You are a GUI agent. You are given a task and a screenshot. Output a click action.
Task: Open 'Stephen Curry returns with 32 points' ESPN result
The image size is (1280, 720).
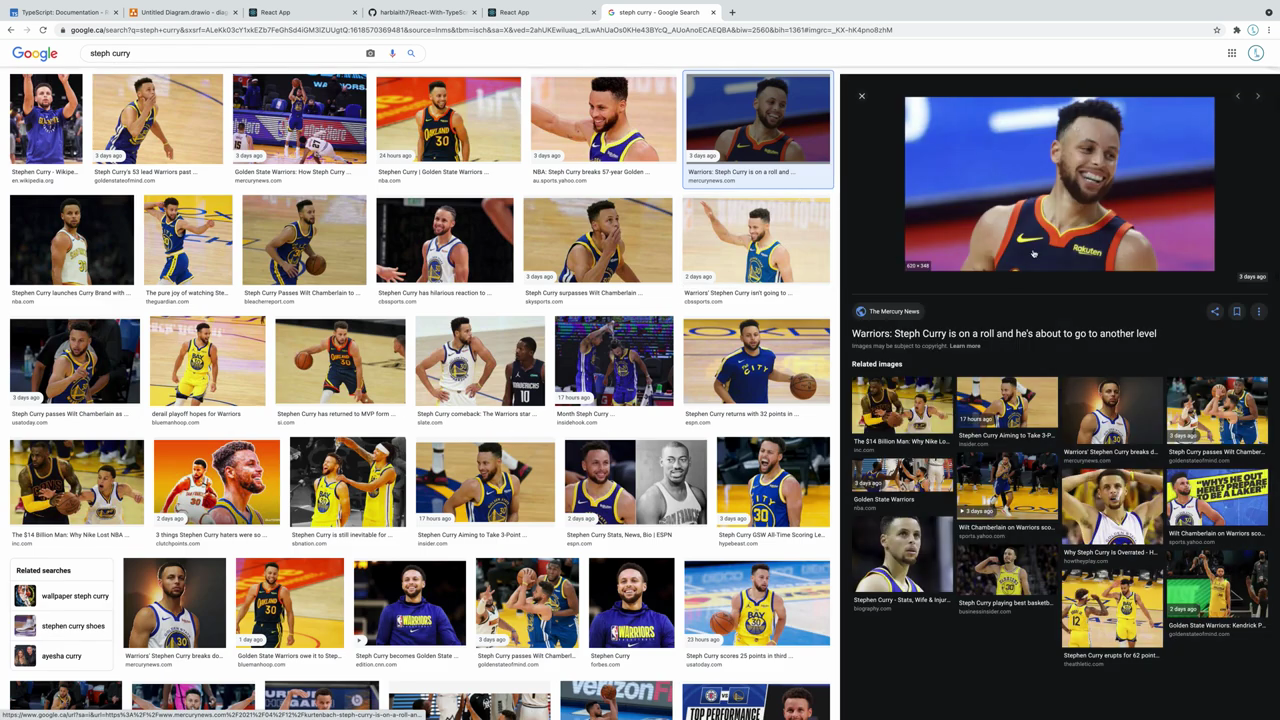click(756, 361)
